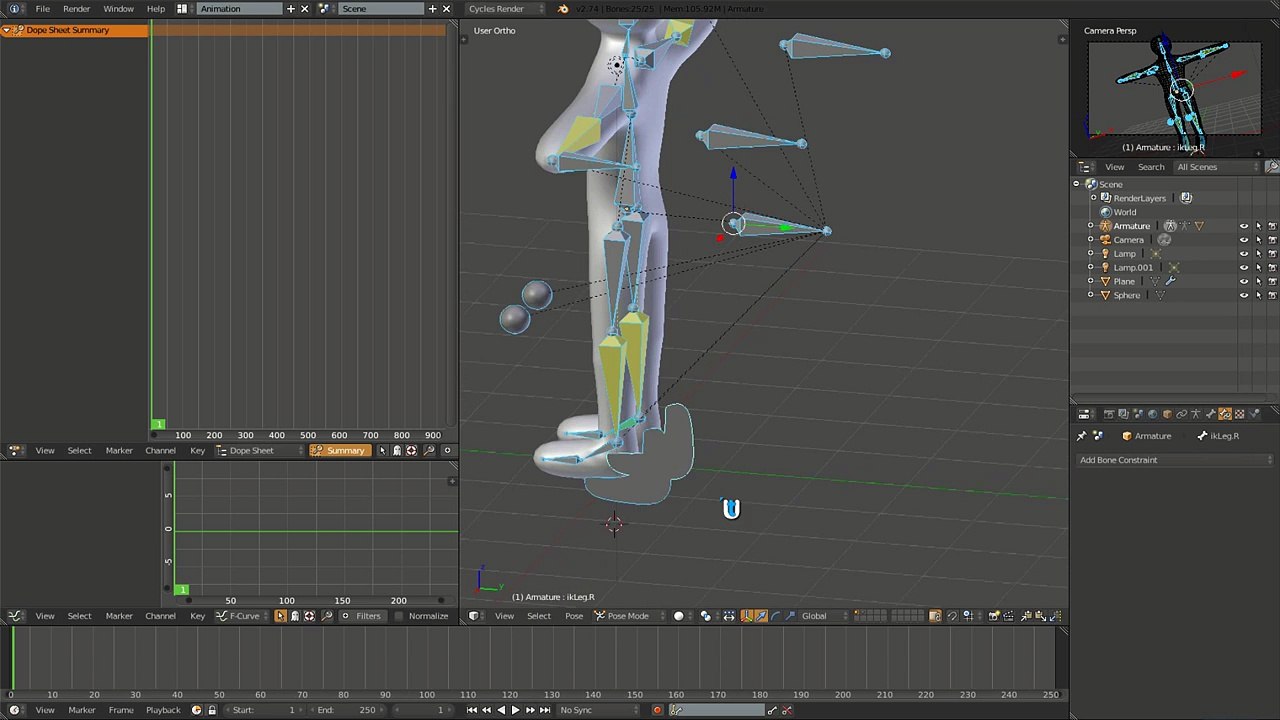Image resolution: width=1280 pixels, height=720 pixels.
Task: Click the OpenGL render image camera icon
Action: pos(994,616)
